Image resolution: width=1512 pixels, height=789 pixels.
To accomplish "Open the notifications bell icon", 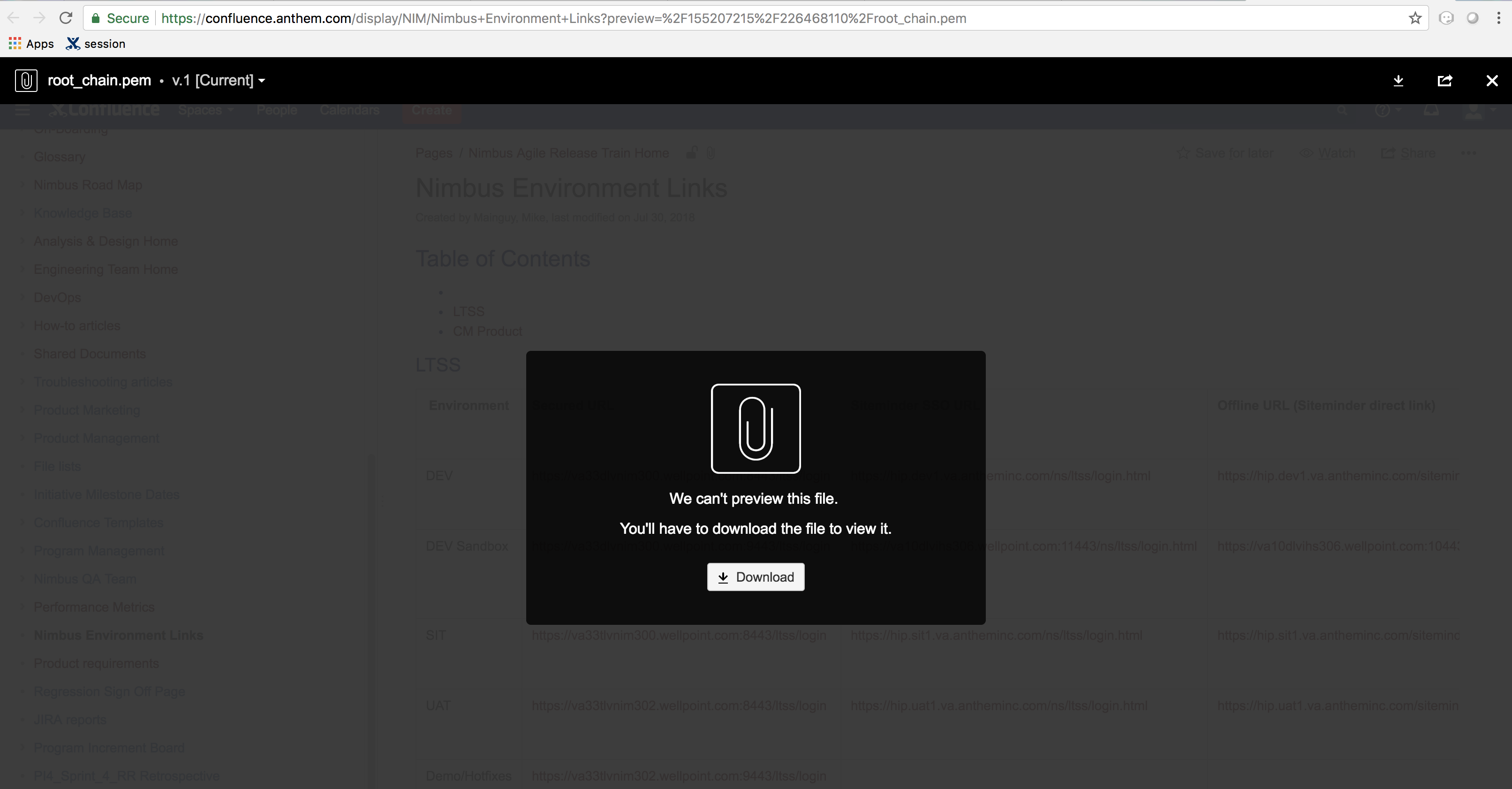I will point(1431,110).
